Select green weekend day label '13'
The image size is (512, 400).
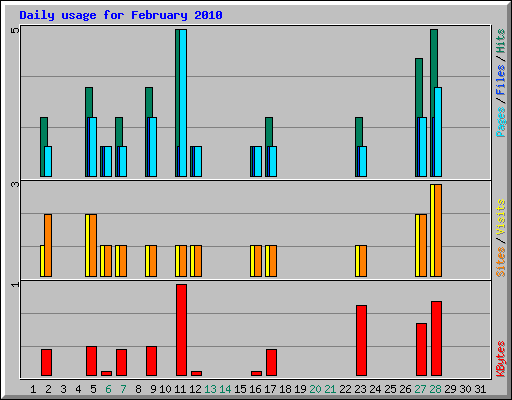pyautogui.click(x=210, y=389)
